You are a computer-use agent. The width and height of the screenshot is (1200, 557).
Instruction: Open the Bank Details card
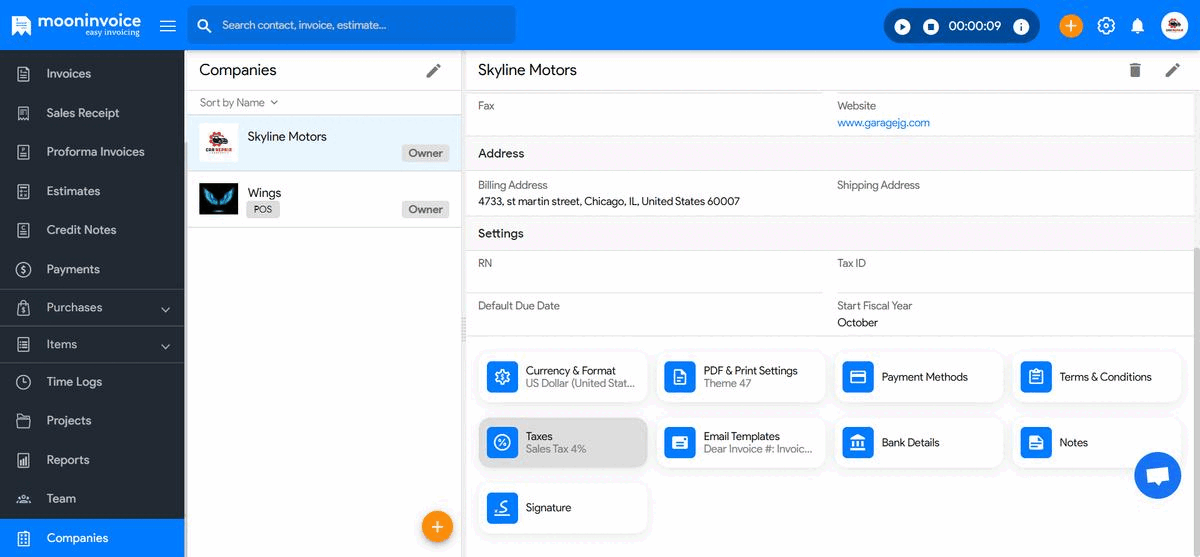click(919, 442)
